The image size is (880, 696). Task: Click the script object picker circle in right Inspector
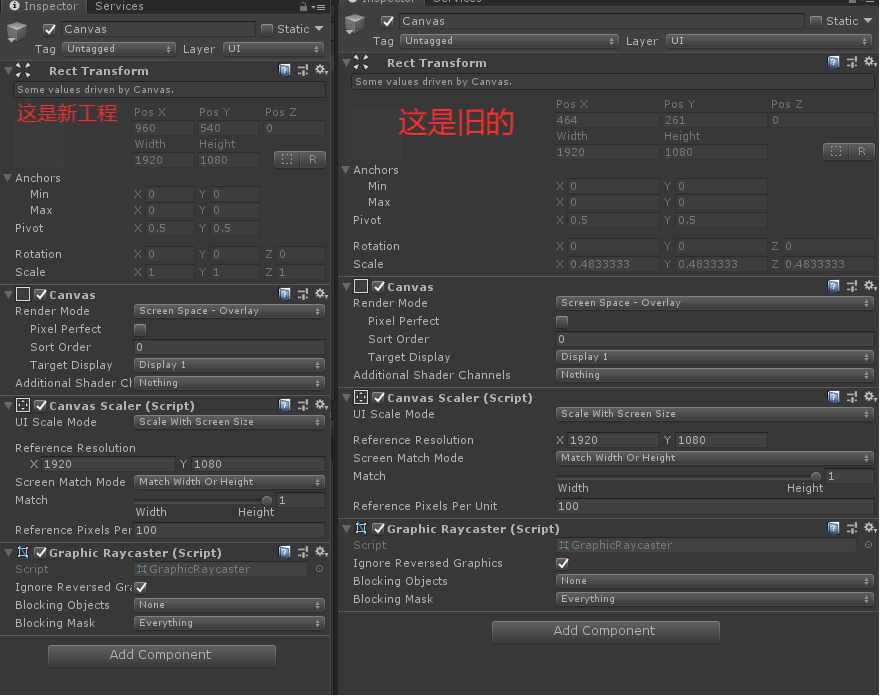point(868,544)
